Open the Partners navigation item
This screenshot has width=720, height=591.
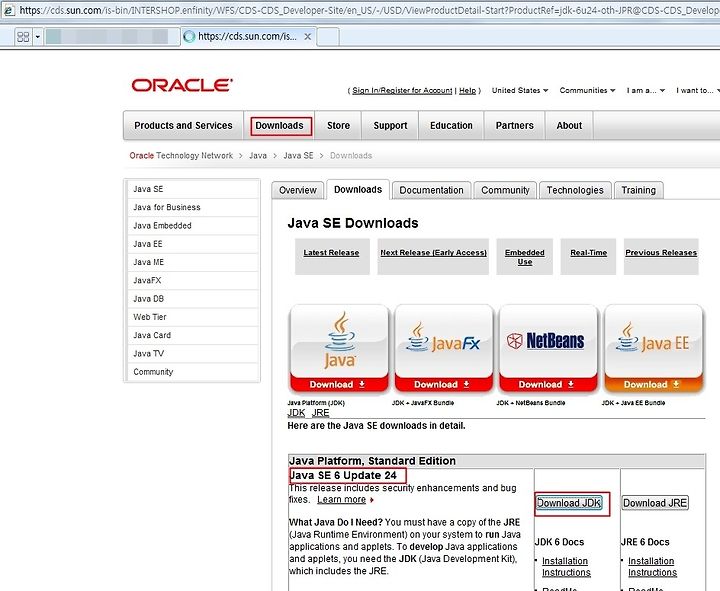[x=514, y=125]
